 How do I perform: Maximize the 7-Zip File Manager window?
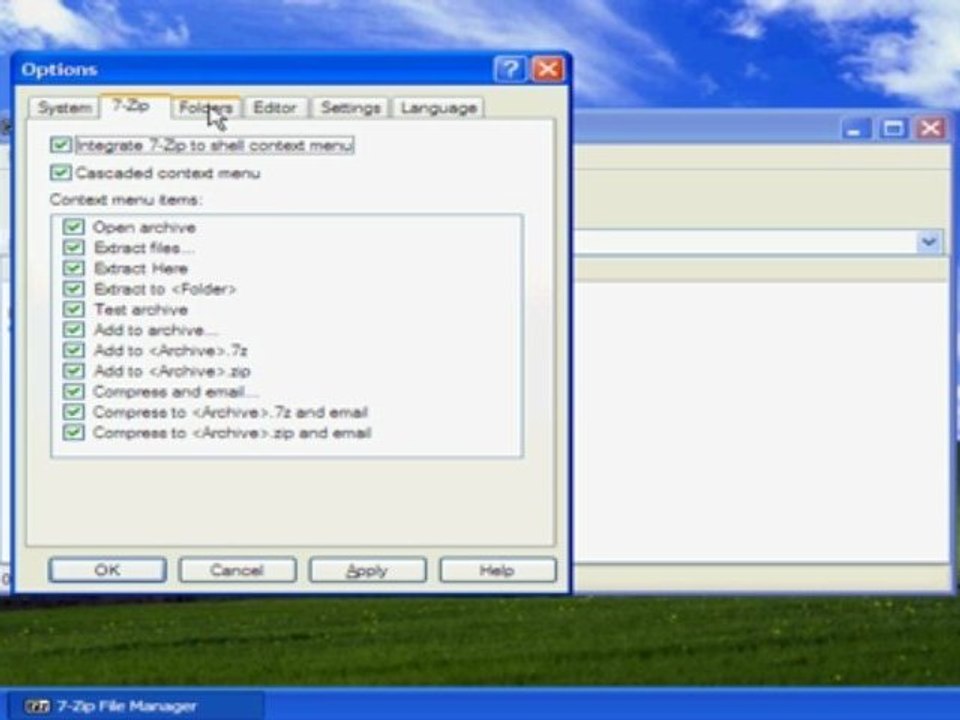tap(893, 129)
